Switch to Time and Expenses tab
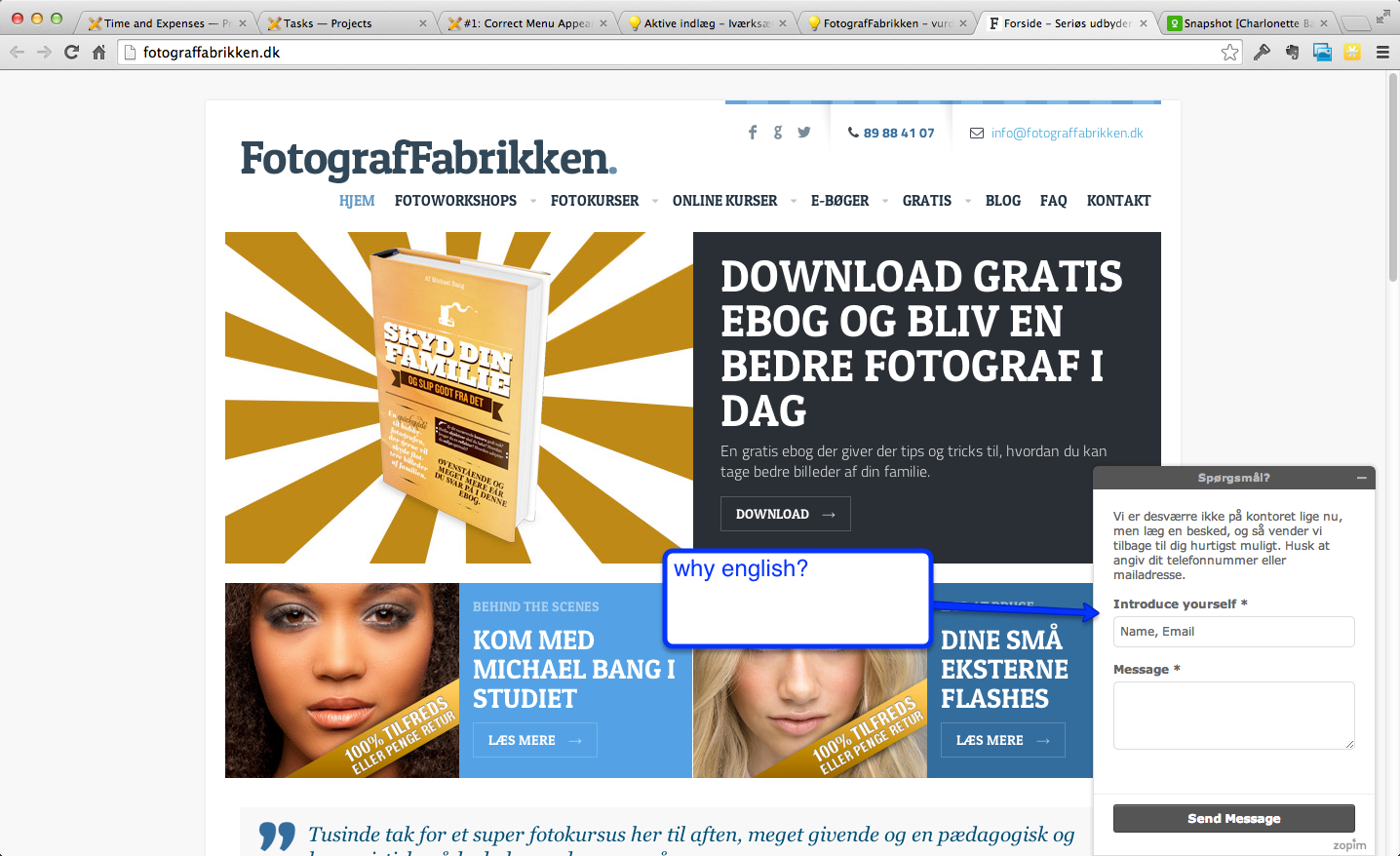 pyautogui.click(x=164, y=23)
